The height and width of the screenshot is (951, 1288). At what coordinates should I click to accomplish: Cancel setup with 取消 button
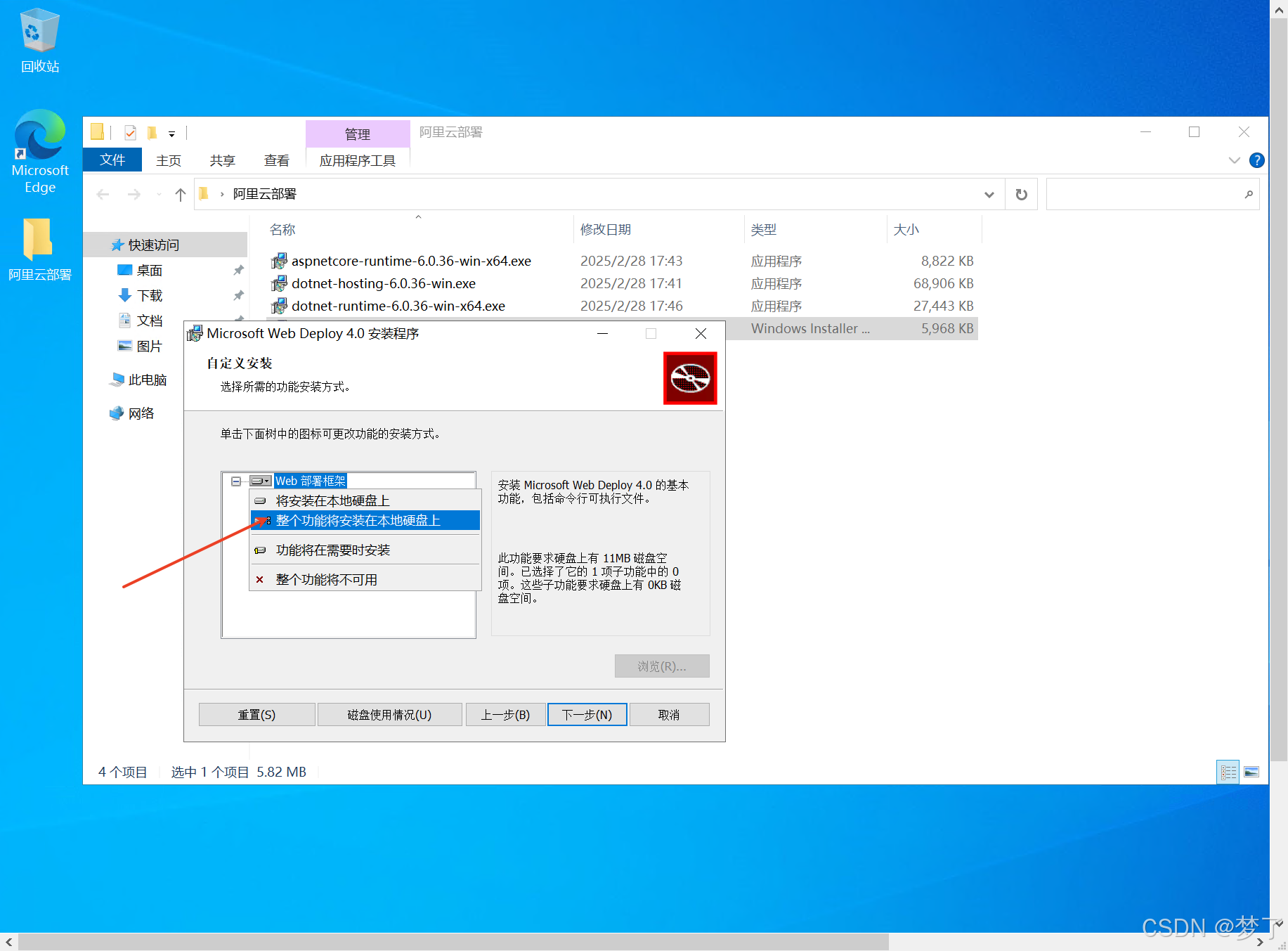[669, 714]
